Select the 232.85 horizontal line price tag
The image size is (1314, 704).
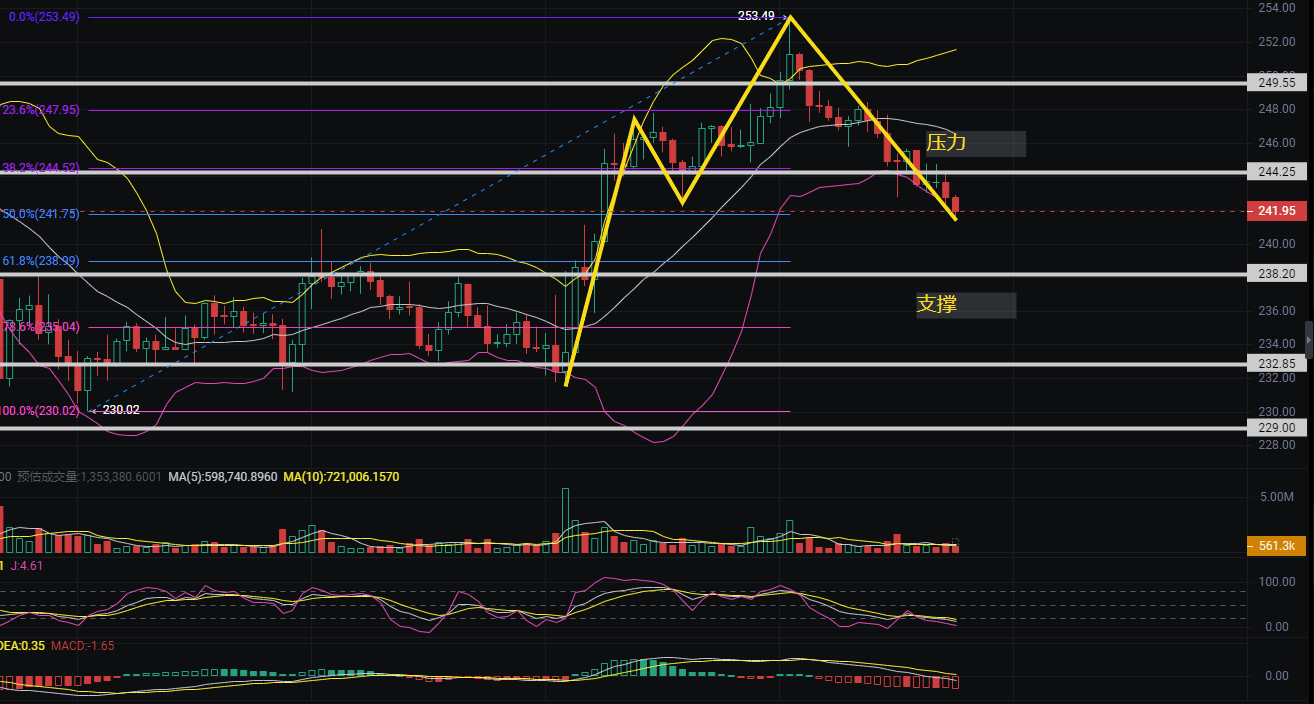click(1275, 364)
